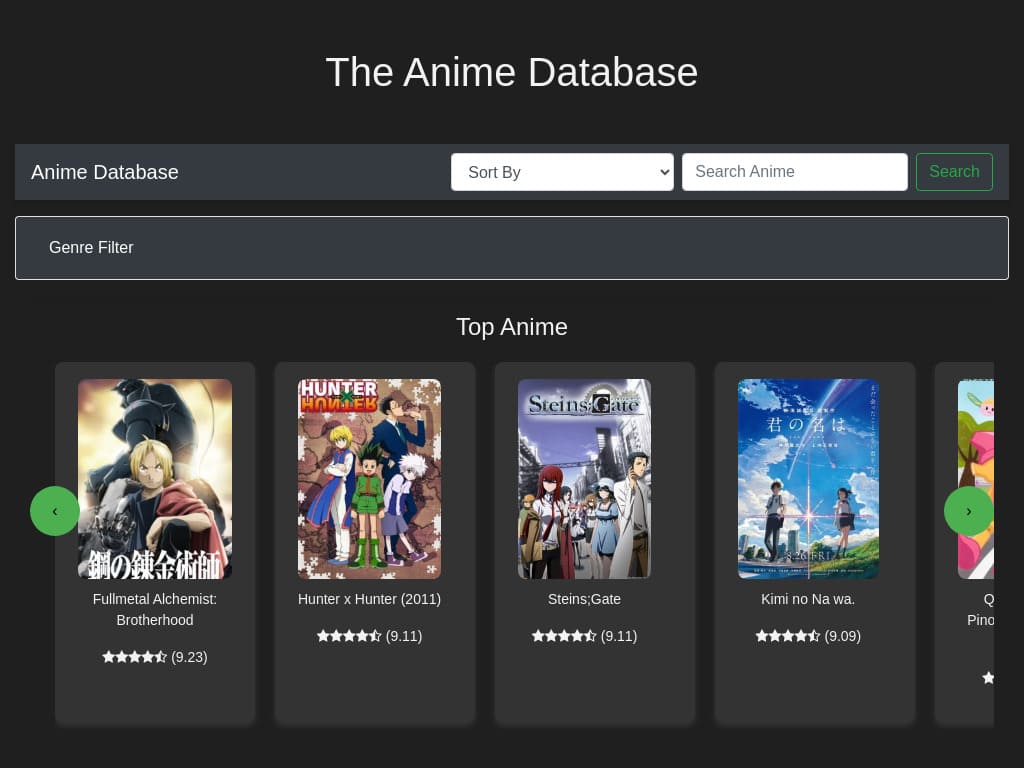The image size is (1024, 768).
Task: Open the Kimi no Na wa. poster image
Action: [808, 478]
